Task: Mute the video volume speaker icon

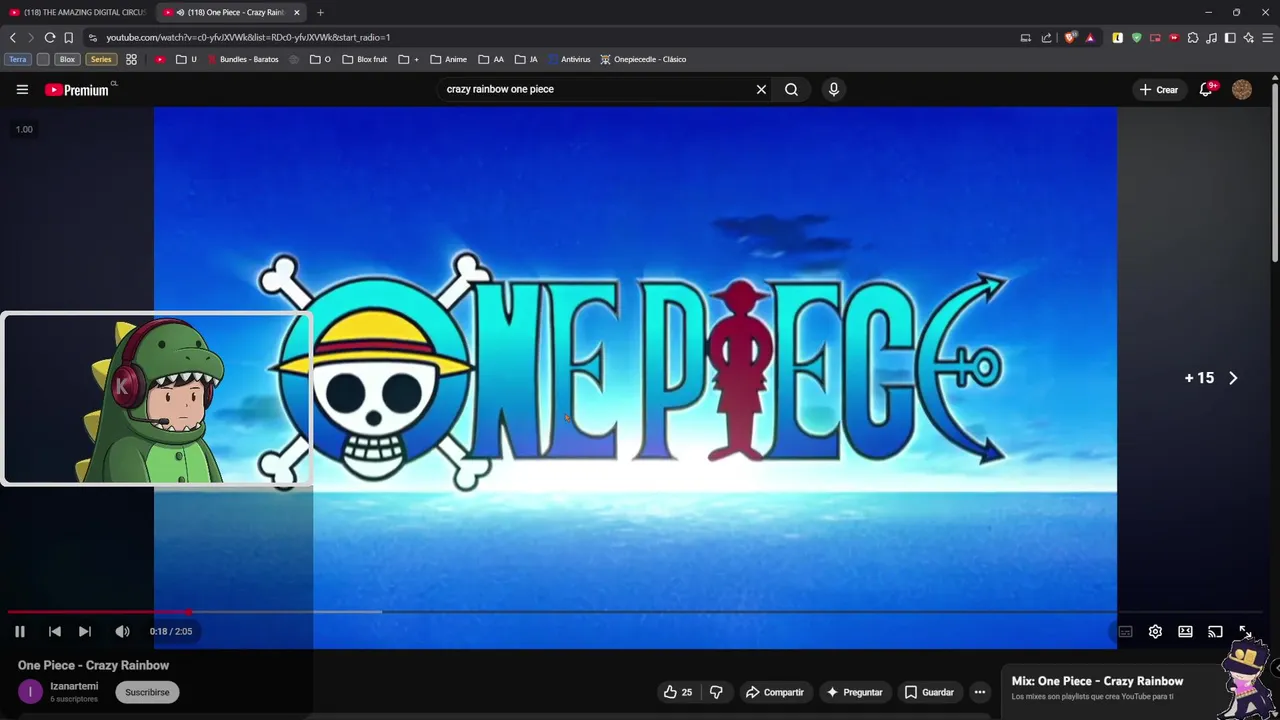Action: 122,631
